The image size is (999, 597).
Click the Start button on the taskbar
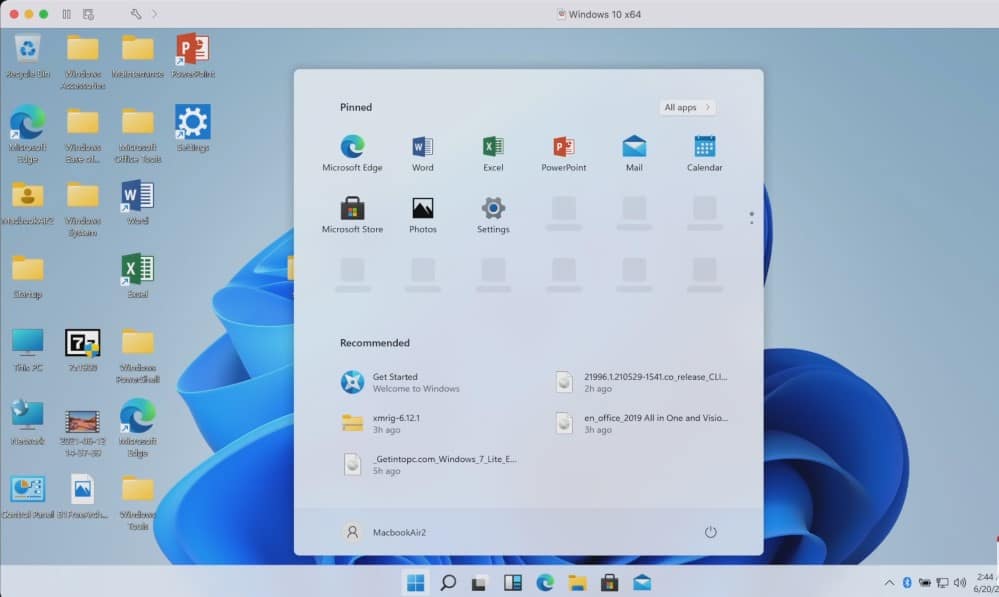(x=417, y=581)
